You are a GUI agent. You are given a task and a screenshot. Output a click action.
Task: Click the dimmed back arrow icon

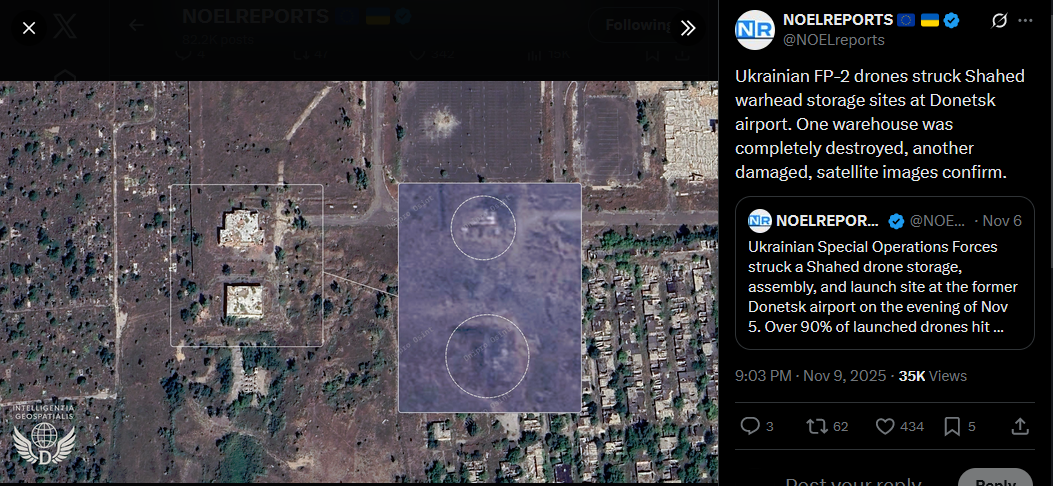[136, 26]
